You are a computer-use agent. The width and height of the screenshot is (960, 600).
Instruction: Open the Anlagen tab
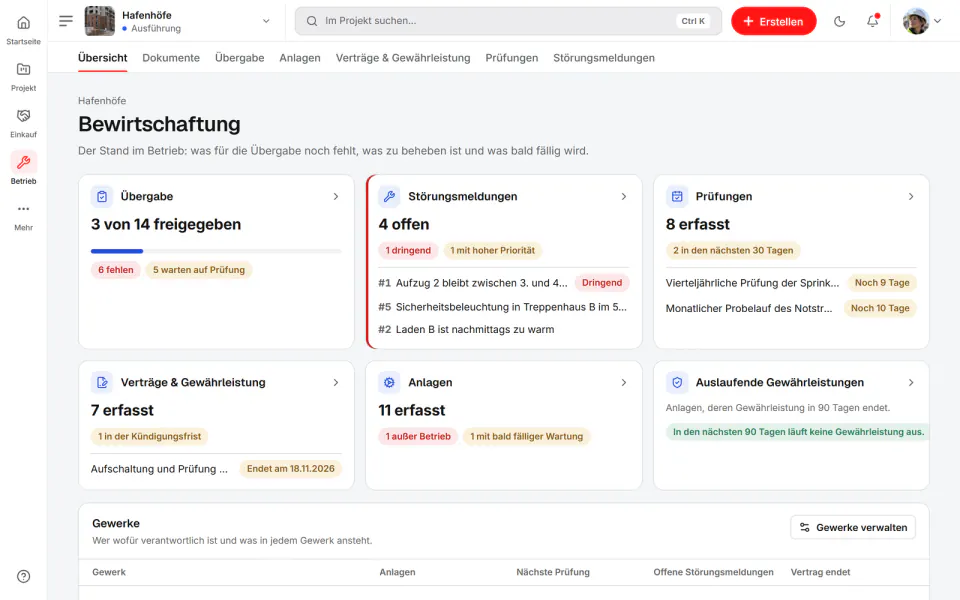pos(300,58)
